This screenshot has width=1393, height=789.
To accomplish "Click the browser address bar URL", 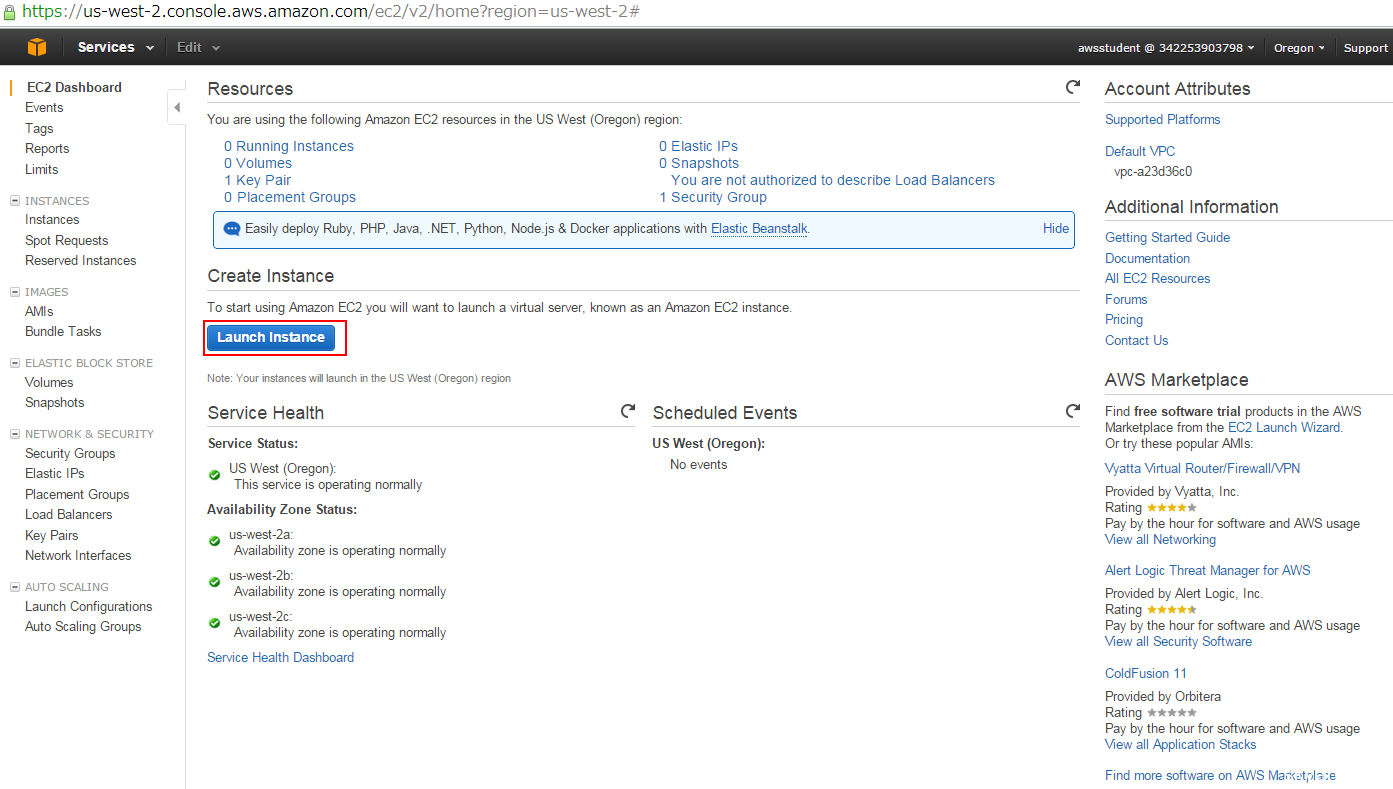I will coord(330,11).
